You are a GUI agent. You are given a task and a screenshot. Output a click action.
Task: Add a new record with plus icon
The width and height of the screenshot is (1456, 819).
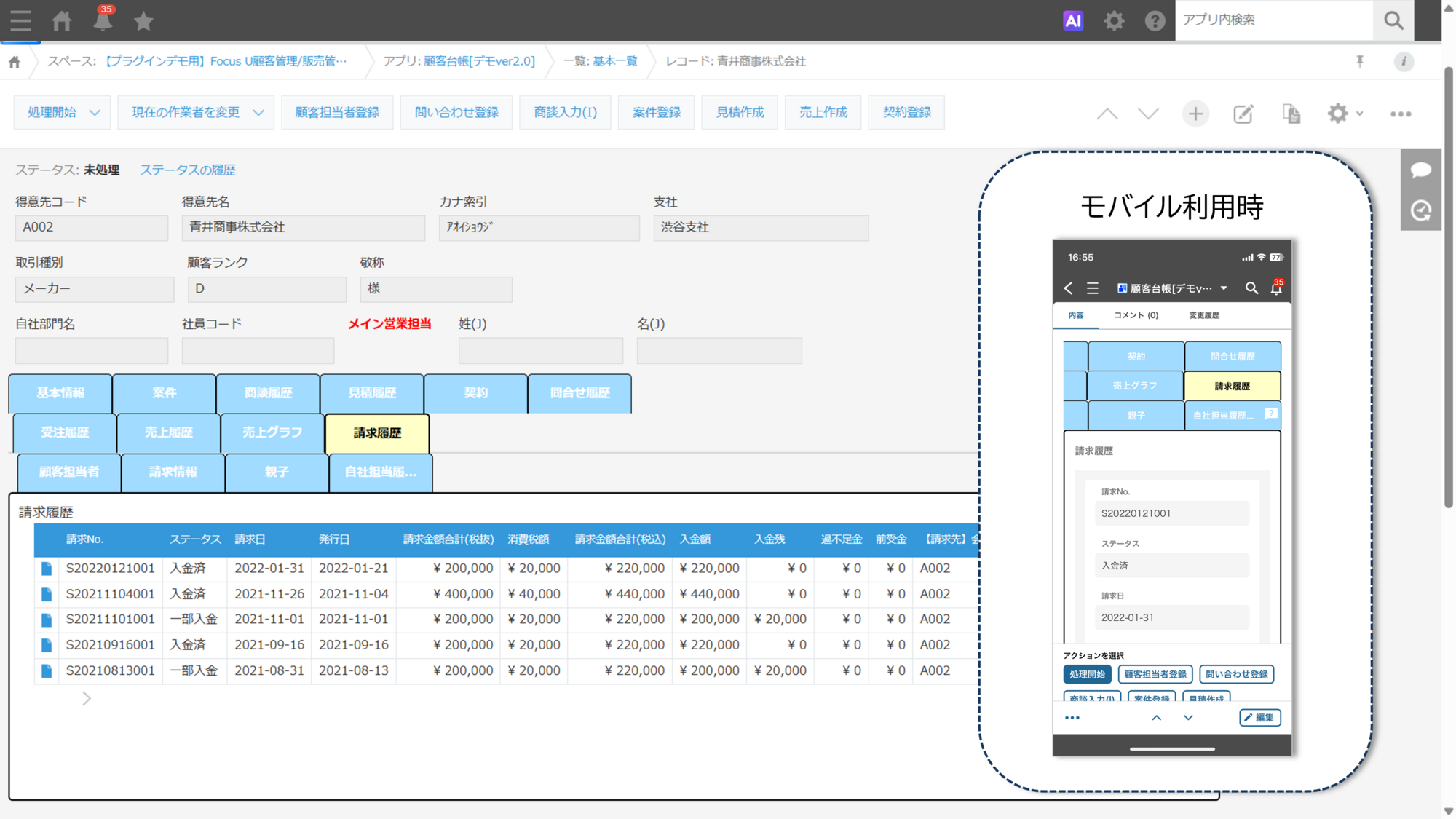coord(1195,114)
